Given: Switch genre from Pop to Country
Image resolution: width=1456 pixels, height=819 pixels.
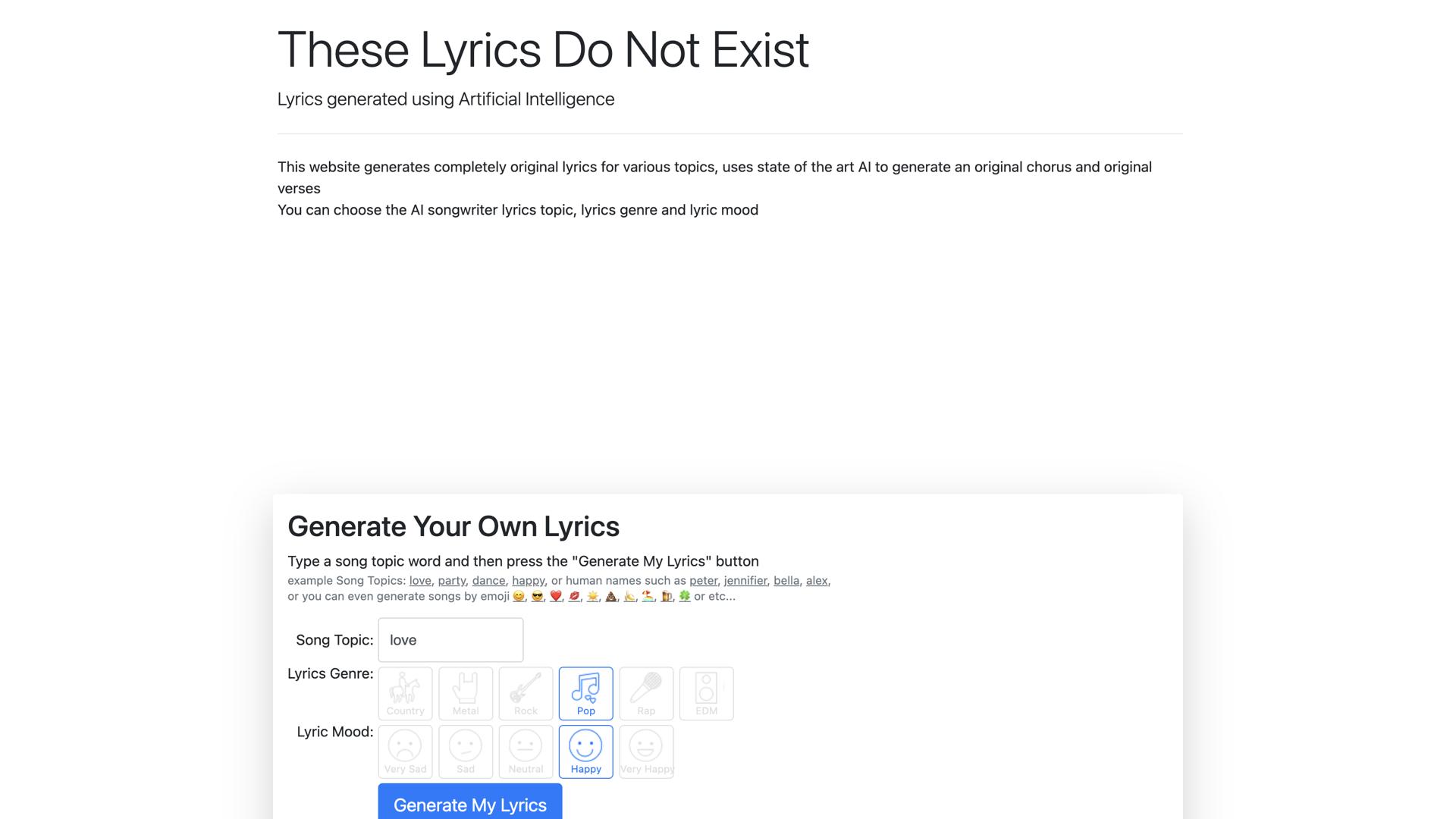Looking at the screenshot, I should click(405, 692).
